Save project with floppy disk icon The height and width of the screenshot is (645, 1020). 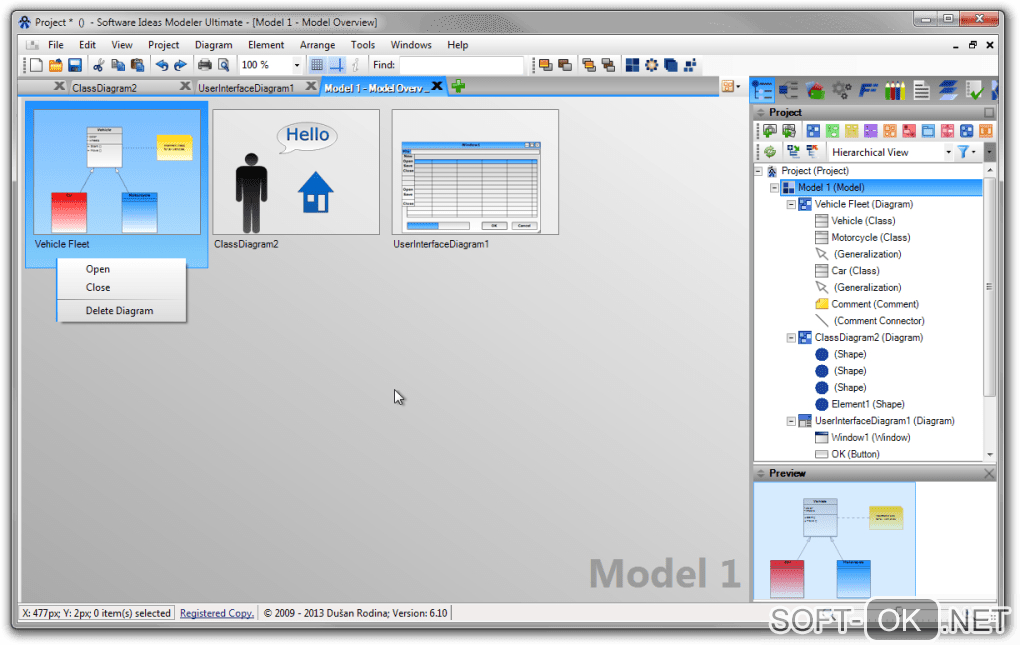point(75,65)
